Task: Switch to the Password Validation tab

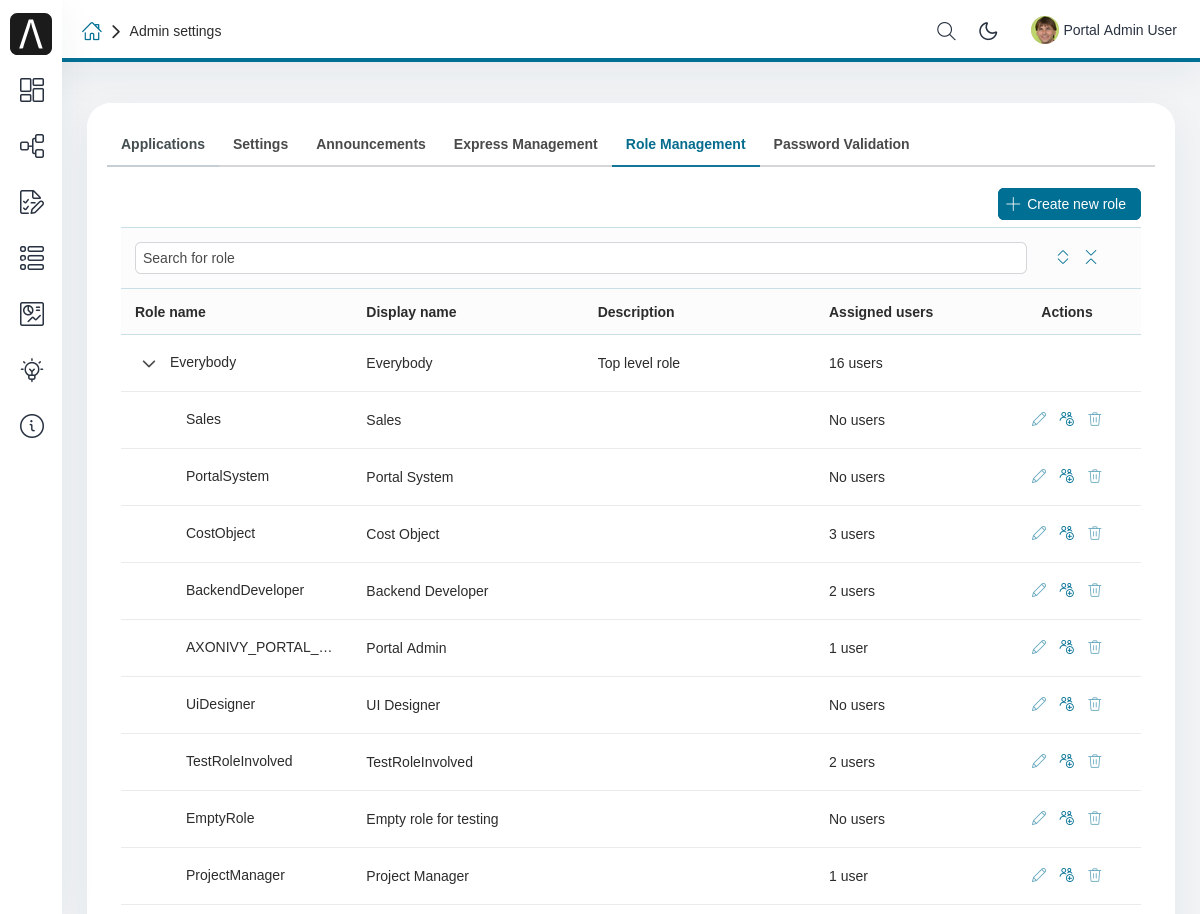Action: 841,144
